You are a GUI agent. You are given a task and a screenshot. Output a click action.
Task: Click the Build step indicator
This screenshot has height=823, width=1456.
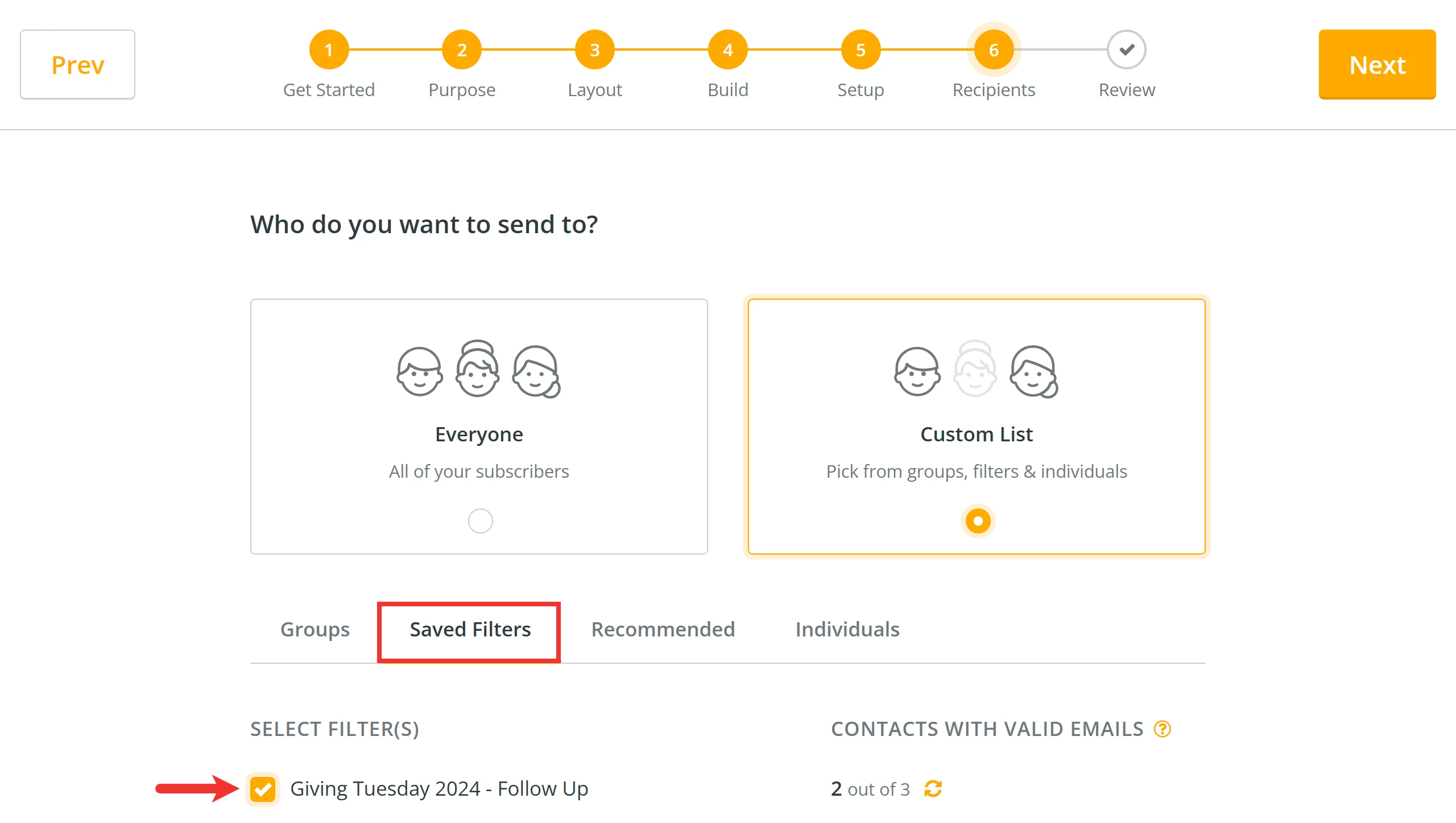point(727,49)
